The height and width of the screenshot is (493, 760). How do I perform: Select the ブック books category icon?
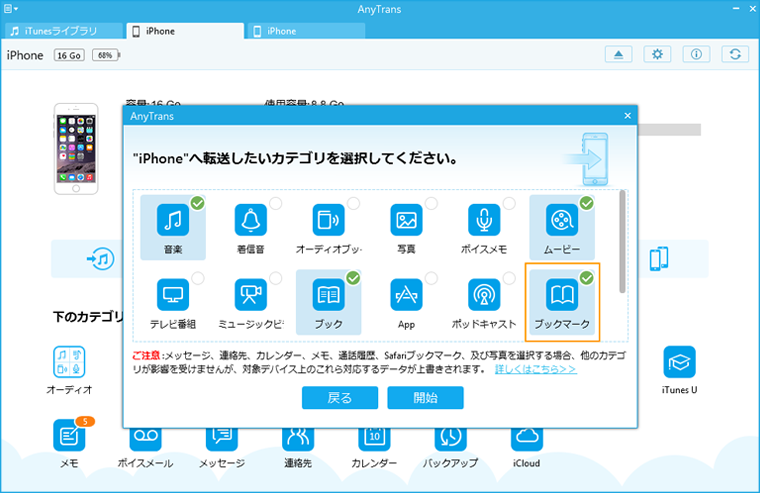point(329,295)
